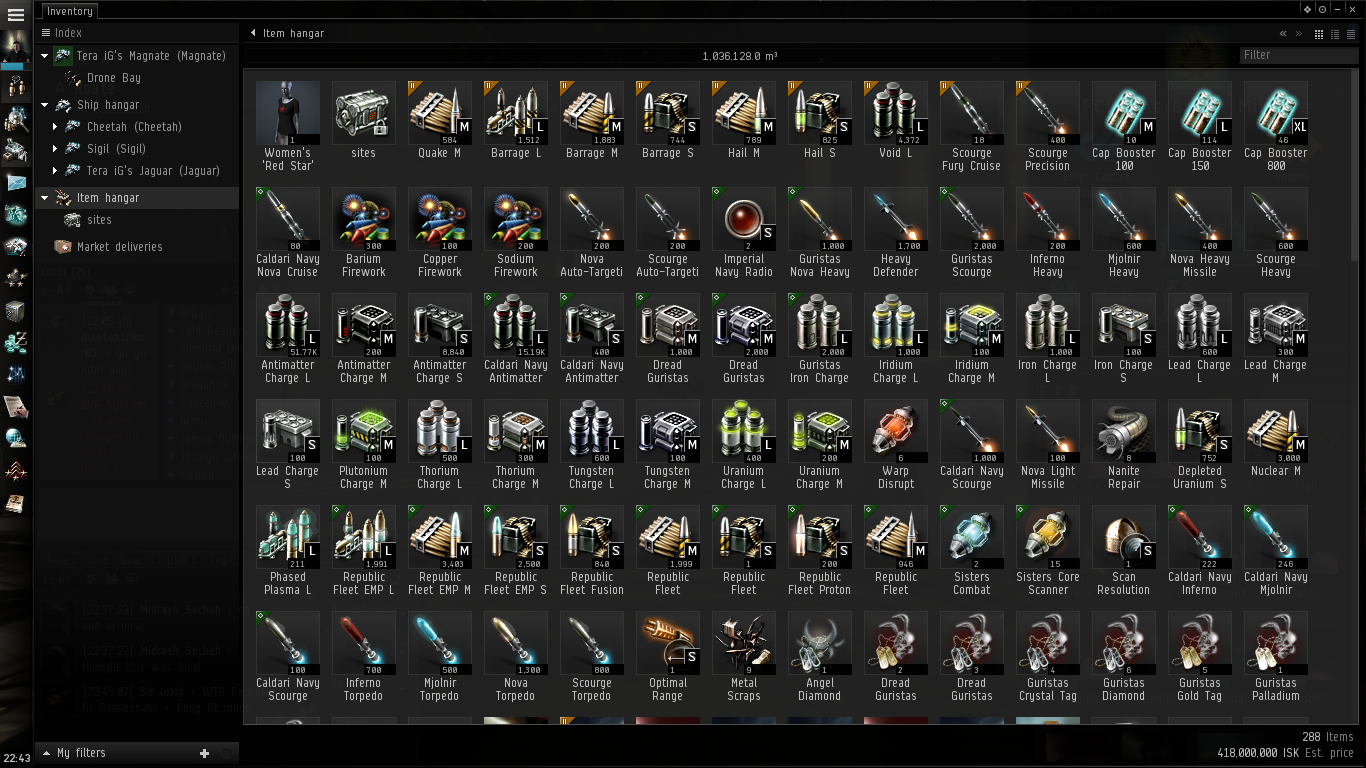Select the Sisters Core Scanner probe item
This screenshot has width=1366, height=768.
click(x=1048, y=550)
